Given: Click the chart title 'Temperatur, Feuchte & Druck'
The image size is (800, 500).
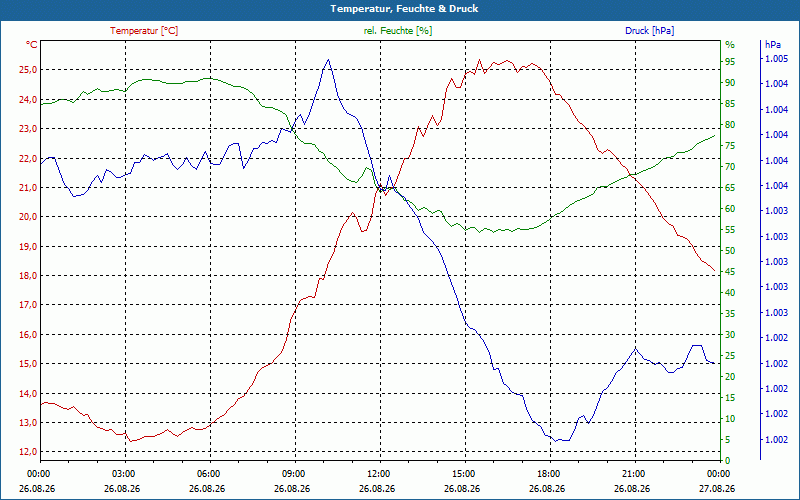Looking at the screenshot, I should tap(404, 9).
